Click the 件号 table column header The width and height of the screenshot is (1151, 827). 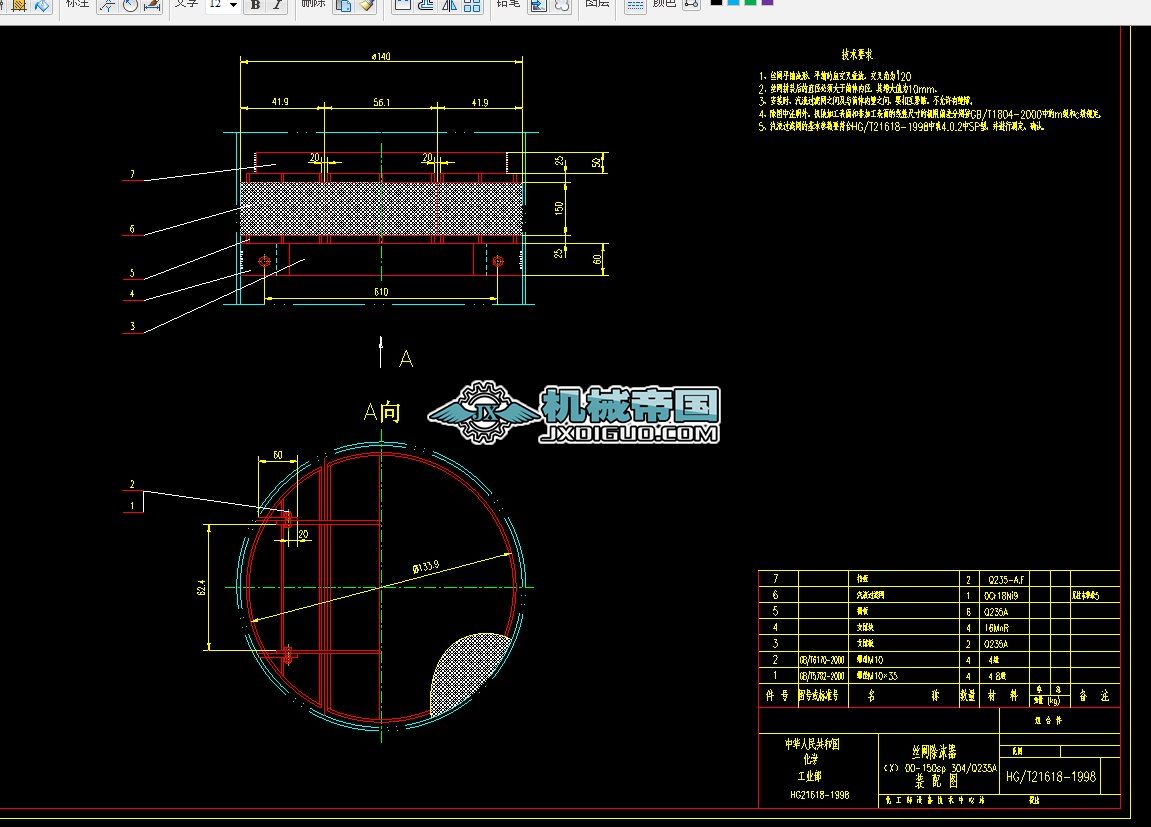(x=777, y=696)
